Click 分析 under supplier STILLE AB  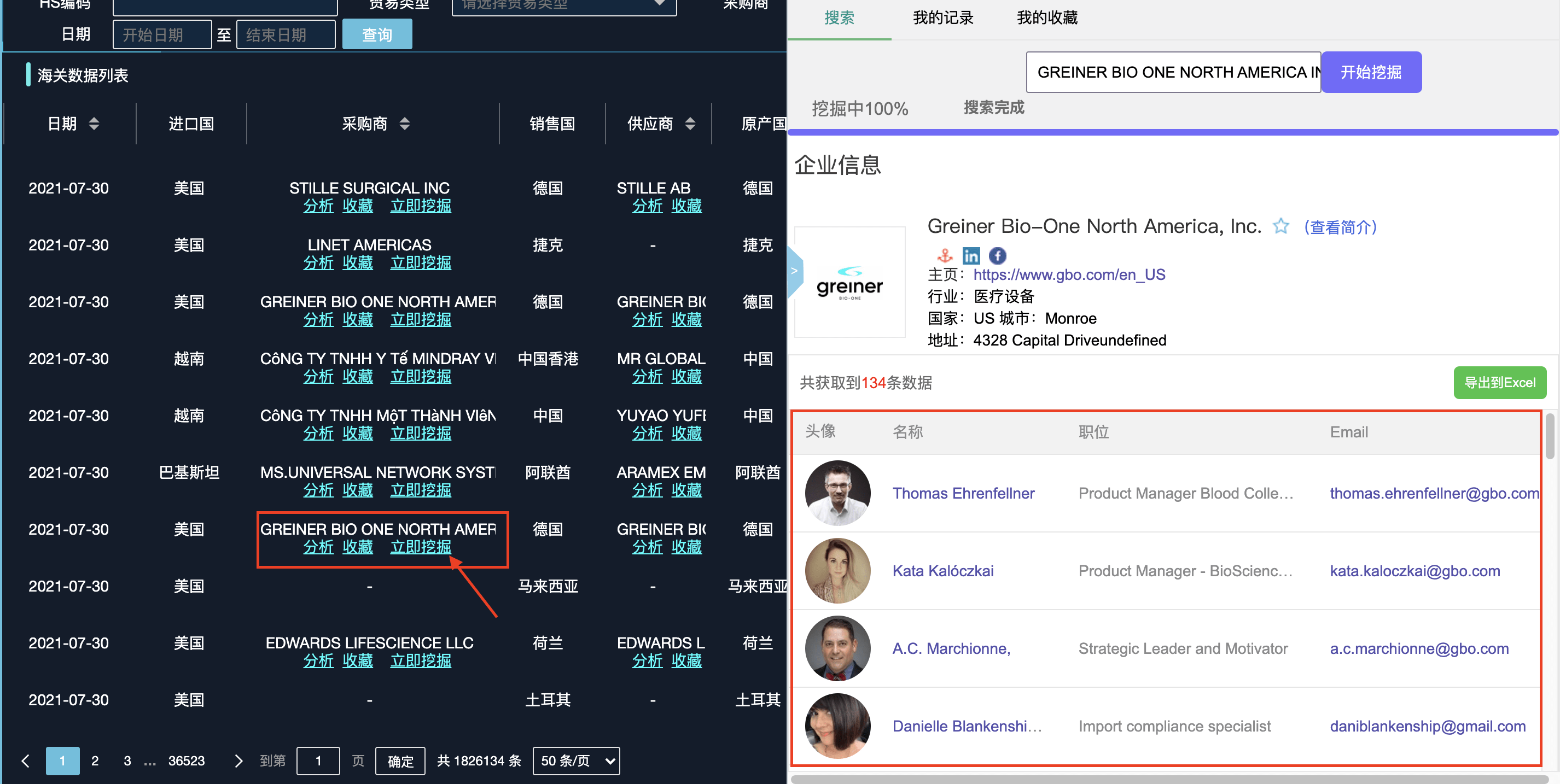click(x=648, y=207)
